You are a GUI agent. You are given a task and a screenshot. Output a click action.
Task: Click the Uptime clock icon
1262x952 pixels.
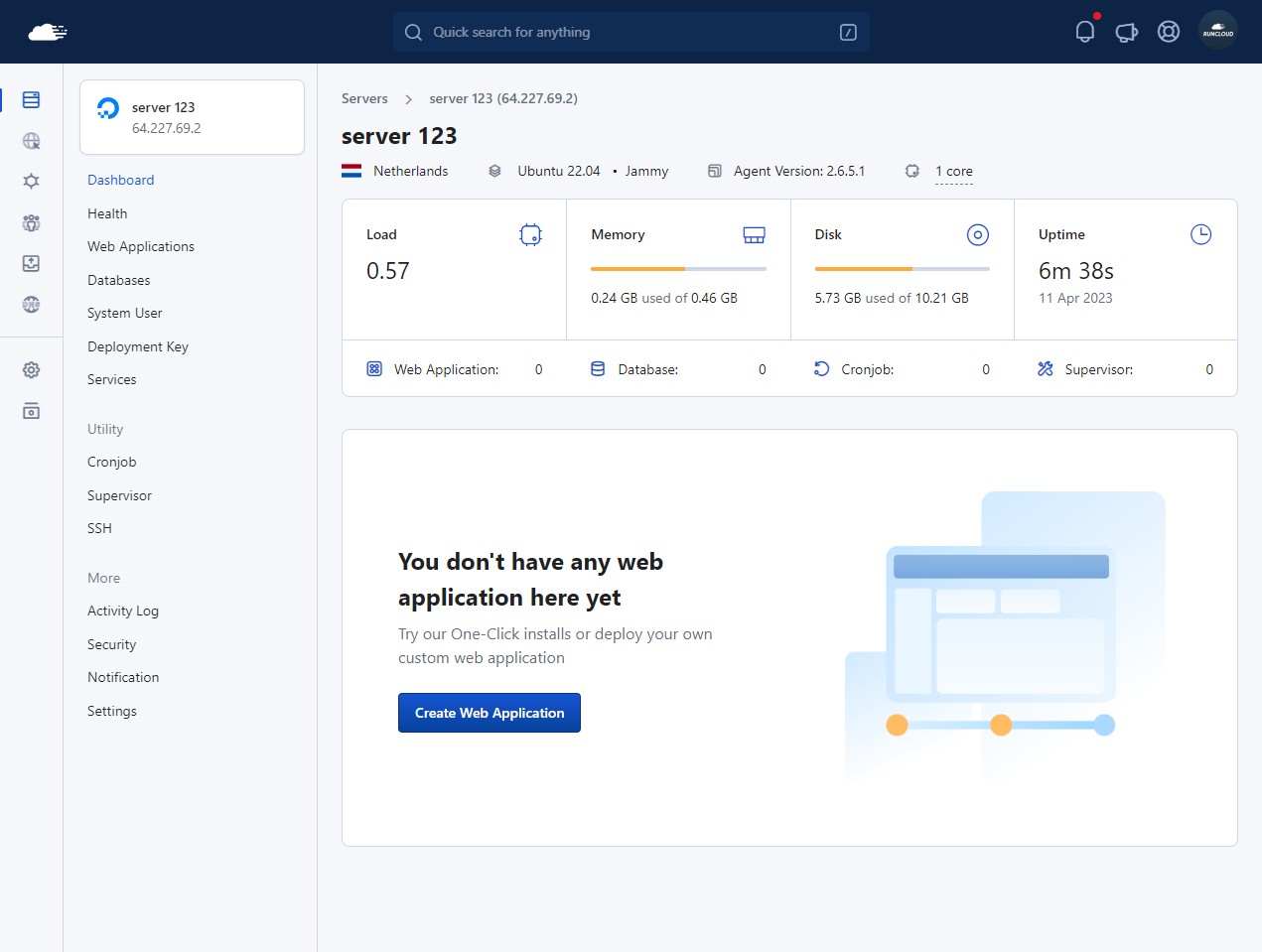click(x=1200, y=234)
